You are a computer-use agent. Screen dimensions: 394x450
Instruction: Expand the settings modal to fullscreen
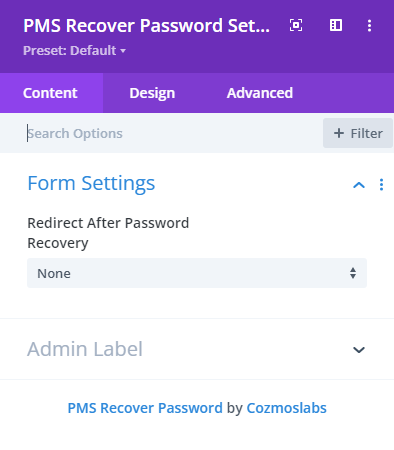pyautogui.click(x=296, y=25)
